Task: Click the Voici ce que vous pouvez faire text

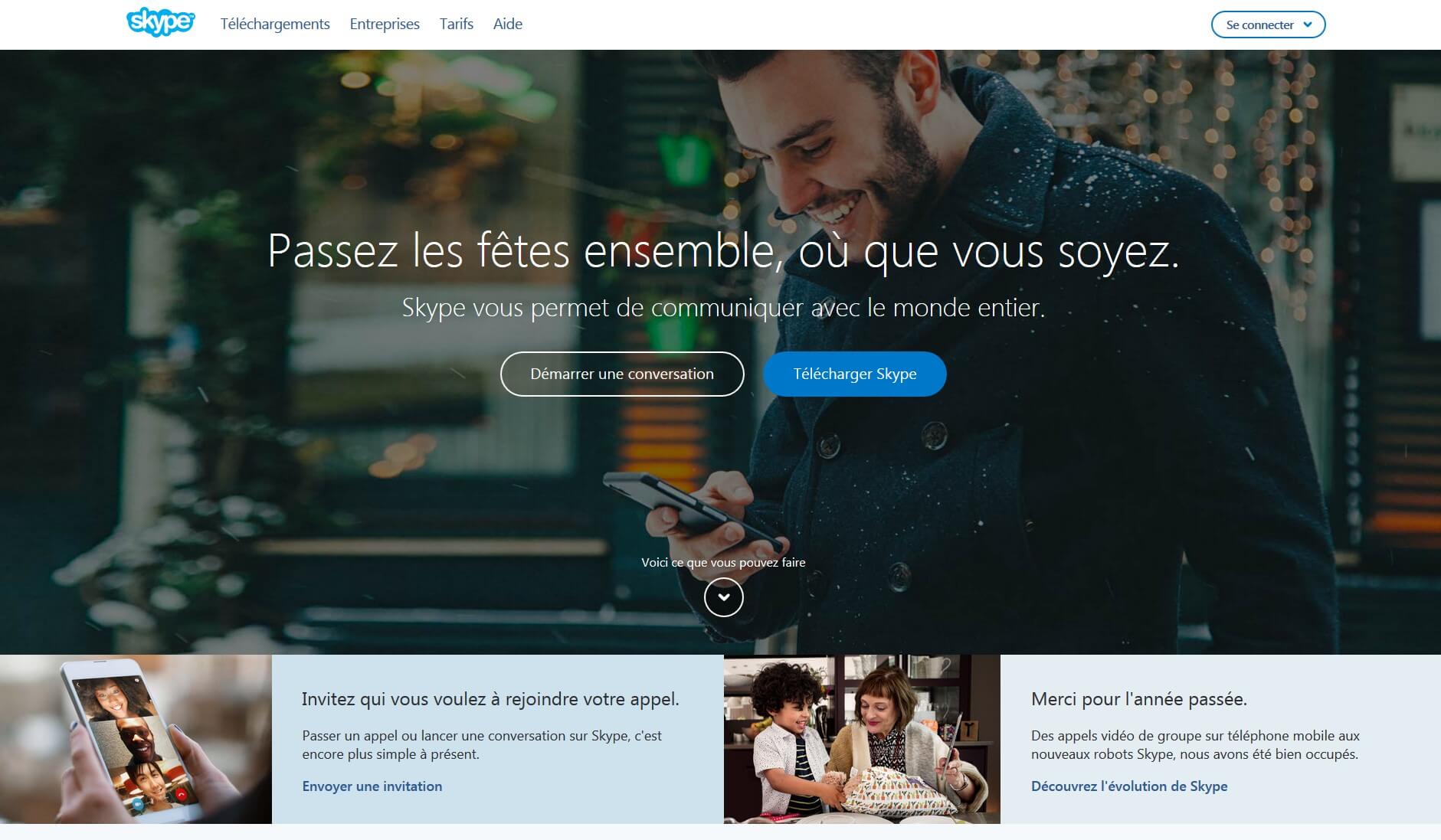Action: coord(723,562)
